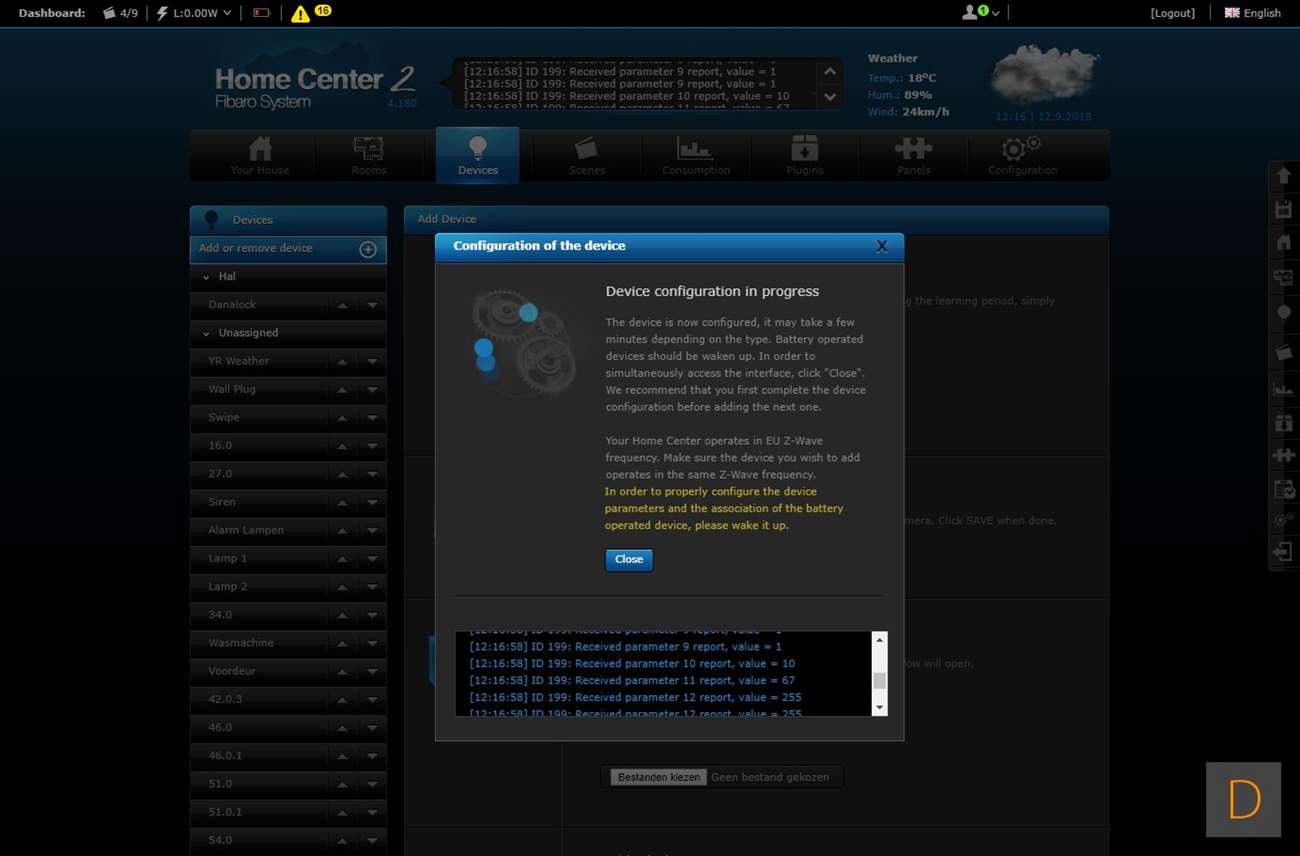The width and height of the screenshot is (1300, 856).
Task: Click the battery status icon in dashboard bar
Action: pos(261,13)
